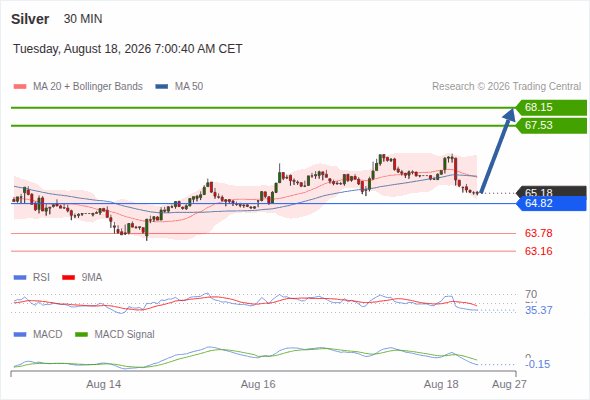The width and height of the screenshot is (590, 400).
Task: Click the MA 50 blue legend swatch
Action: [x=162, y=87]
